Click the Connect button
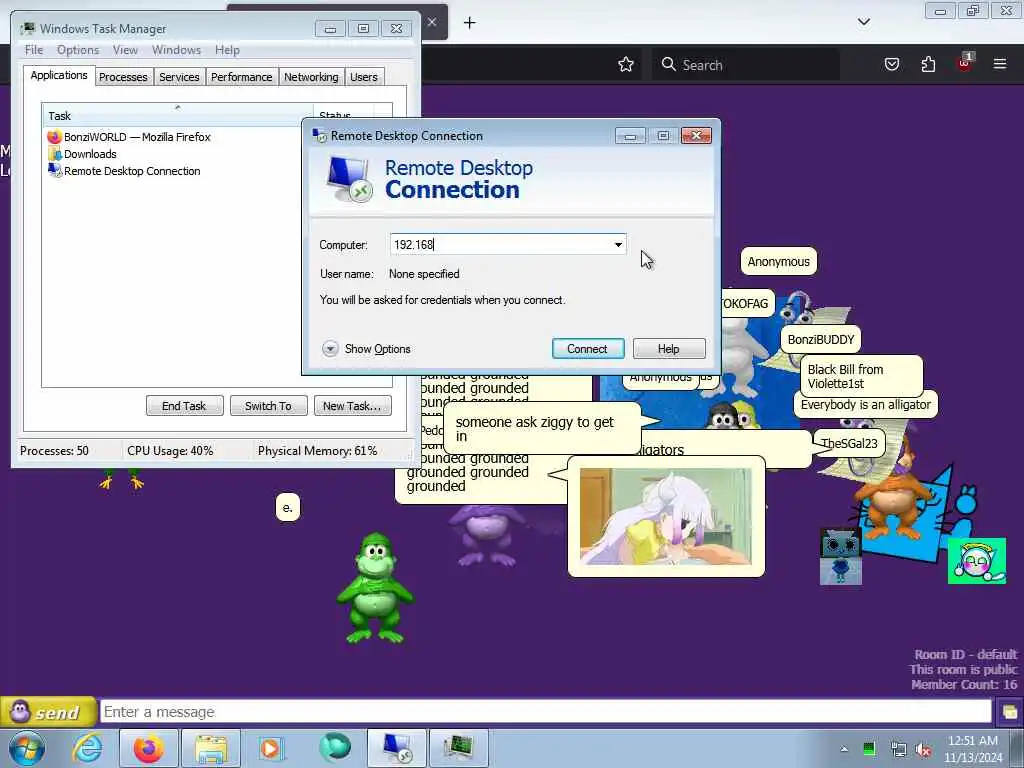 (x=587, y=349)
